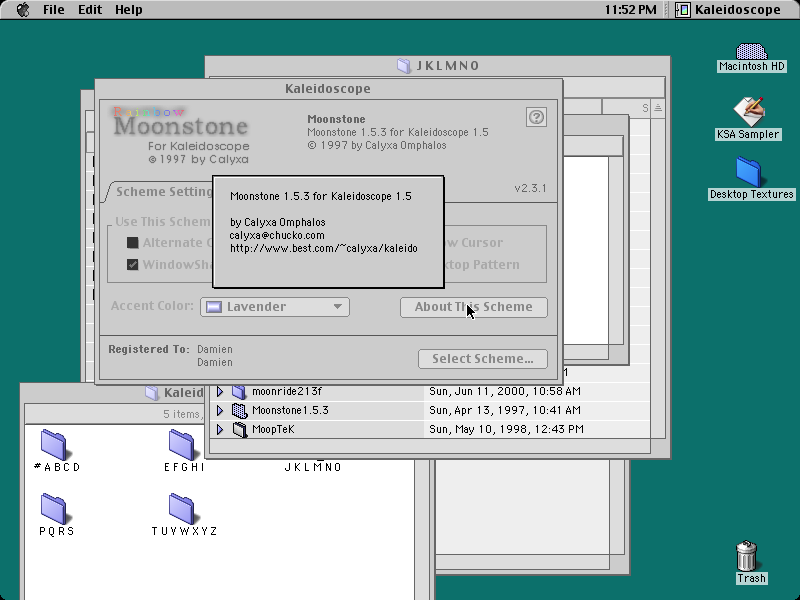Click the menu bar clock
The image size is (800, 600).
630,10
